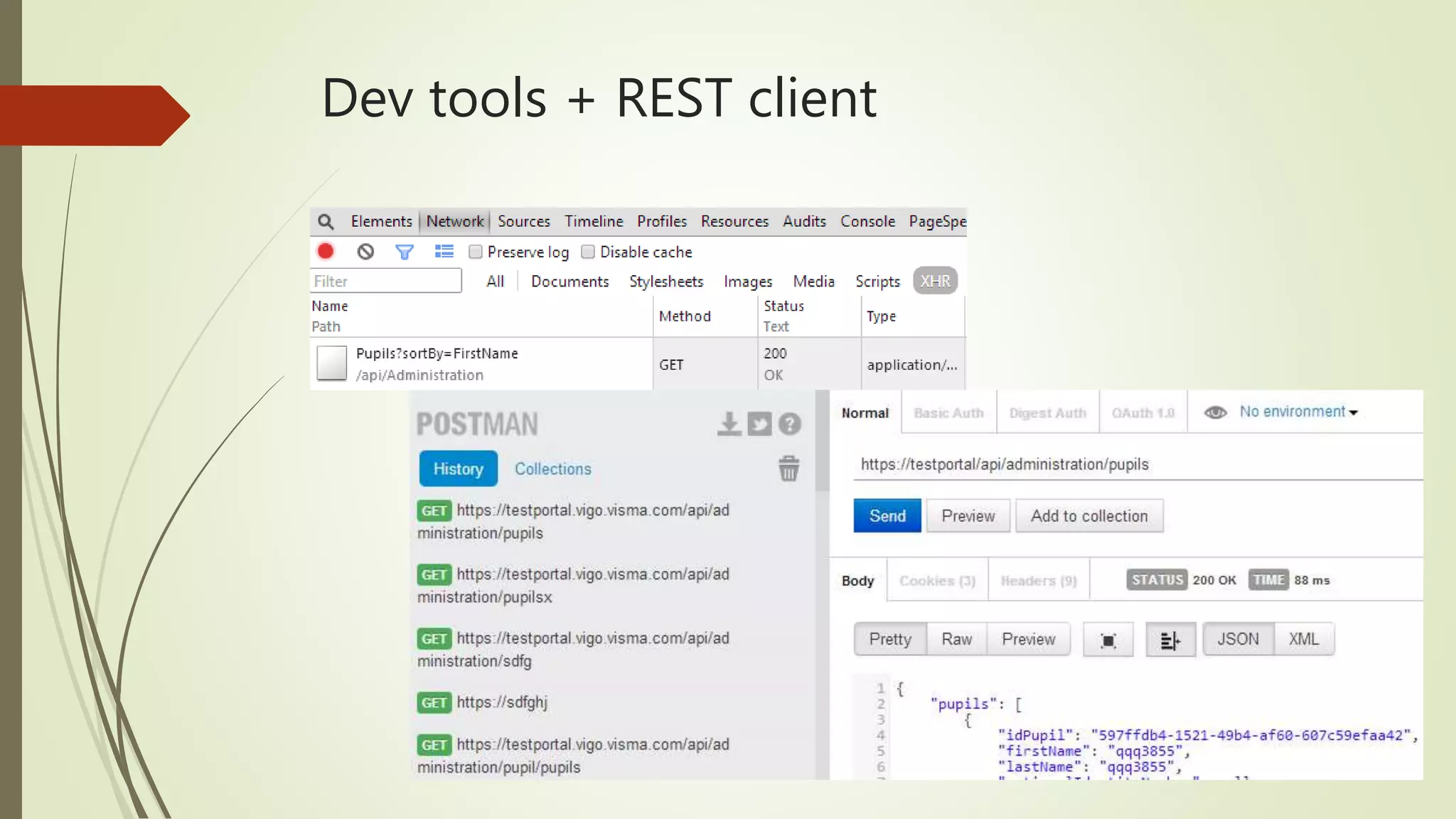
Task: Open history entry ending administration/pupils
Action: [573, 521]
